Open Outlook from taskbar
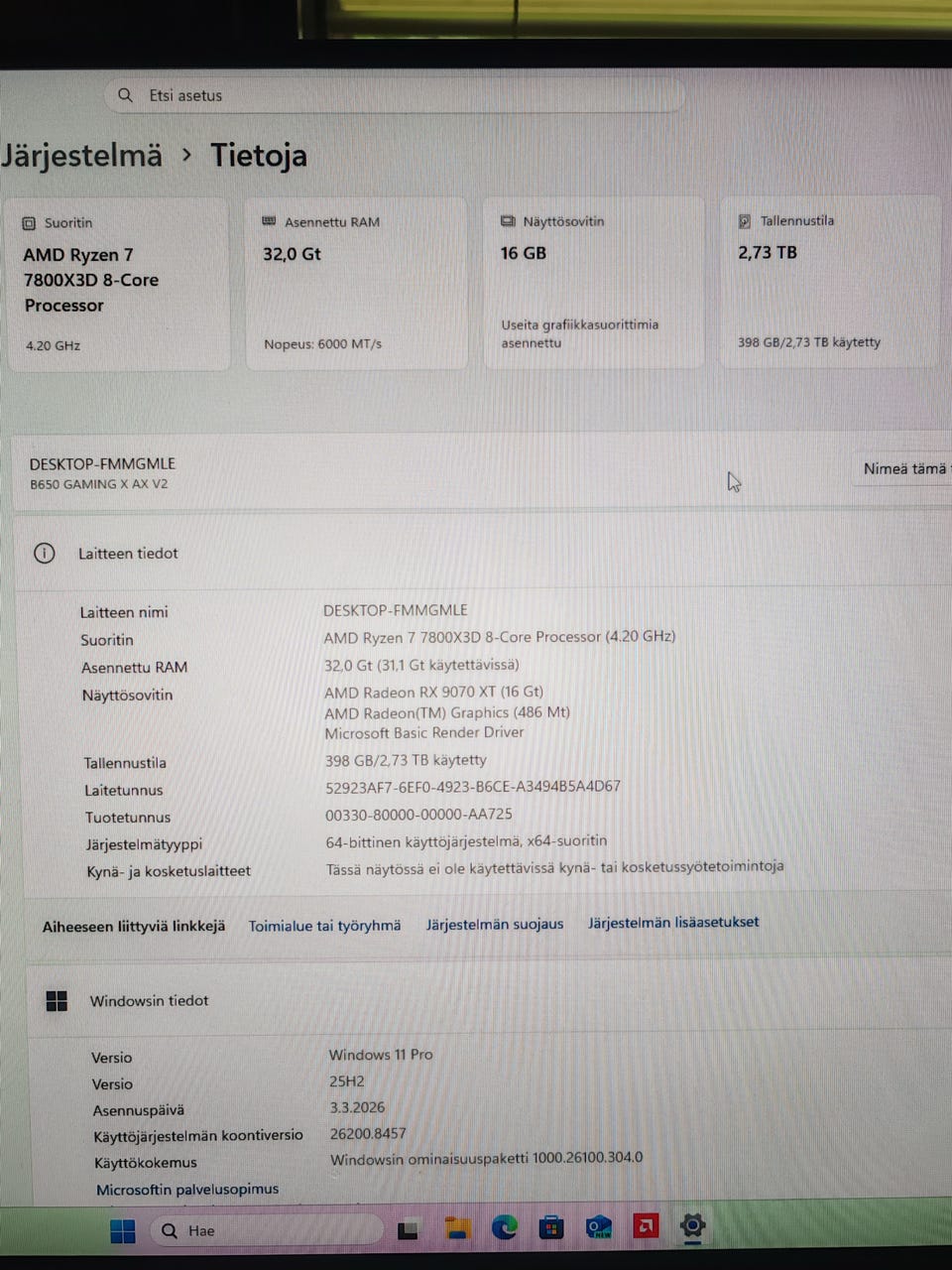Image resolution: width=952 pixels, height=1270 pixels. pyautogui.click(x=599, y=1227)
